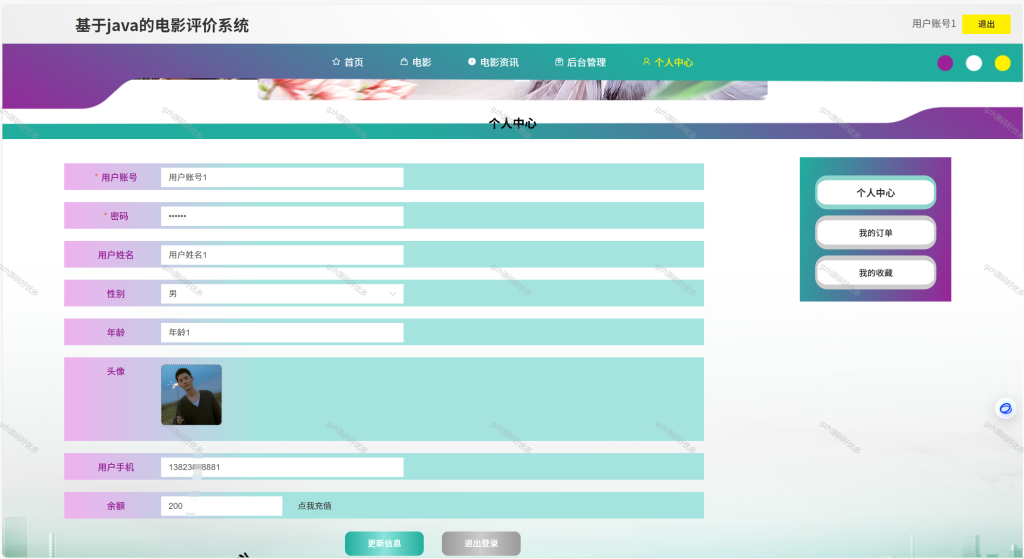This screenshot has height=559, width=1024.
Task: Open the blue floating assistant icon
Action: tap(1006, 408)
